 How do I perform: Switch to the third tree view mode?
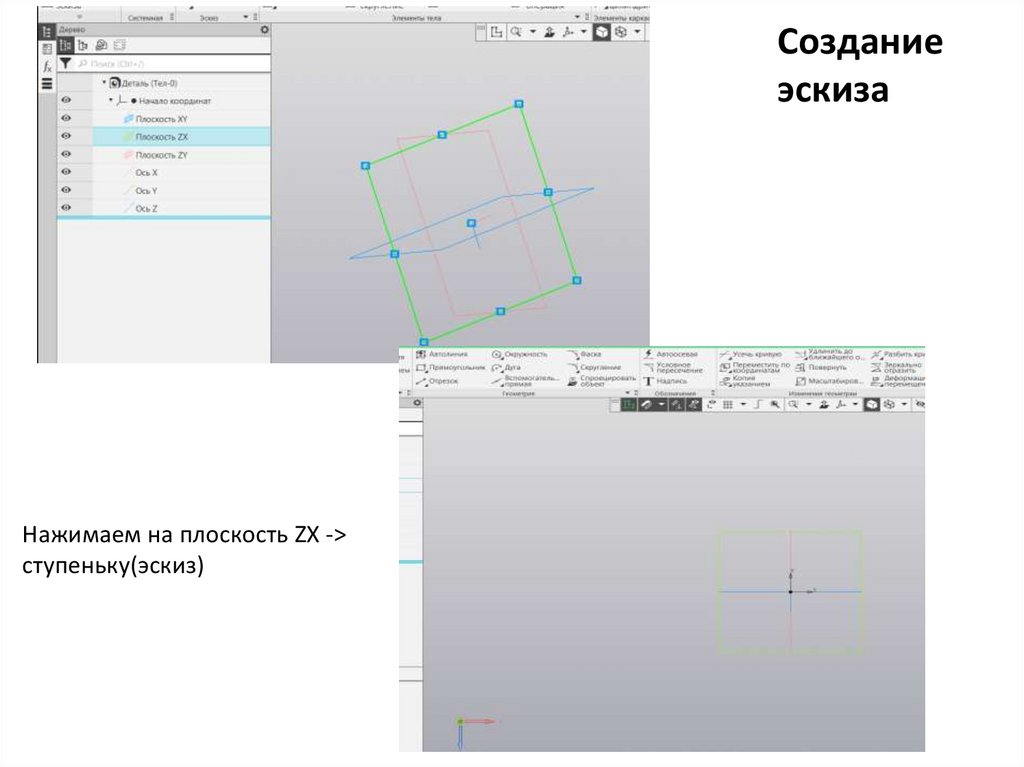pyautogui.click(x=101, y=45)
